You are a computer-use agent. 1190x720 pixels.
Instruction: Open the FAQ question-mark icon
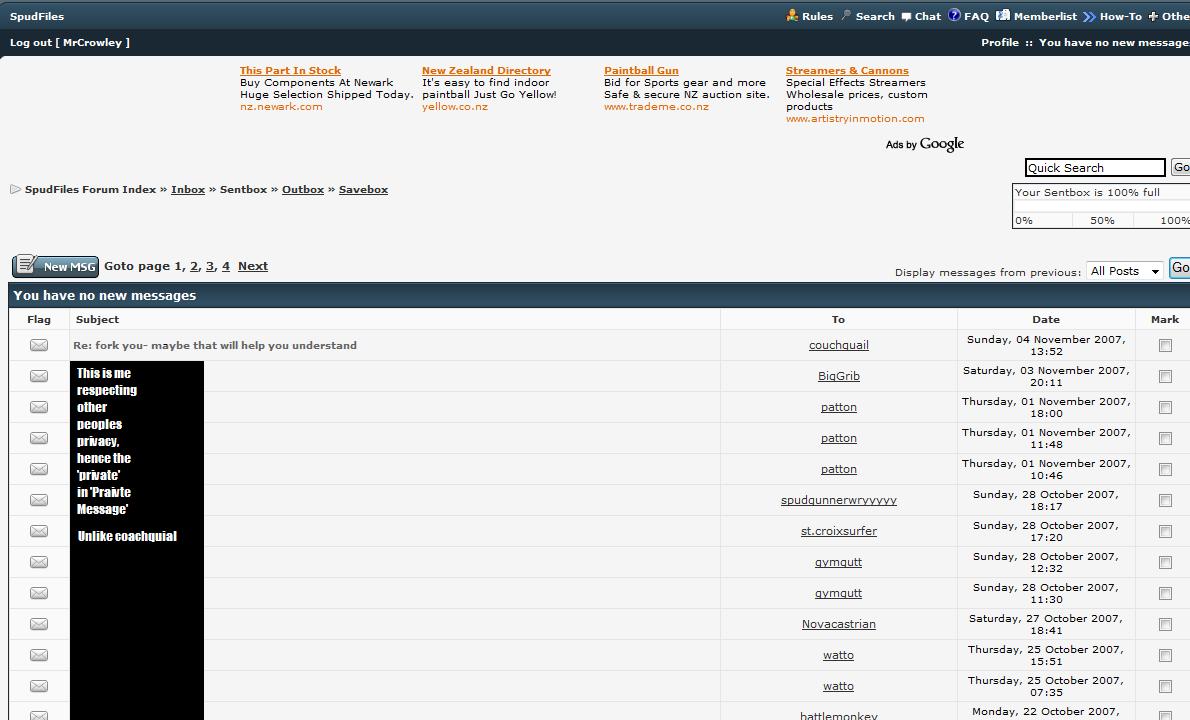click(954, 16)
